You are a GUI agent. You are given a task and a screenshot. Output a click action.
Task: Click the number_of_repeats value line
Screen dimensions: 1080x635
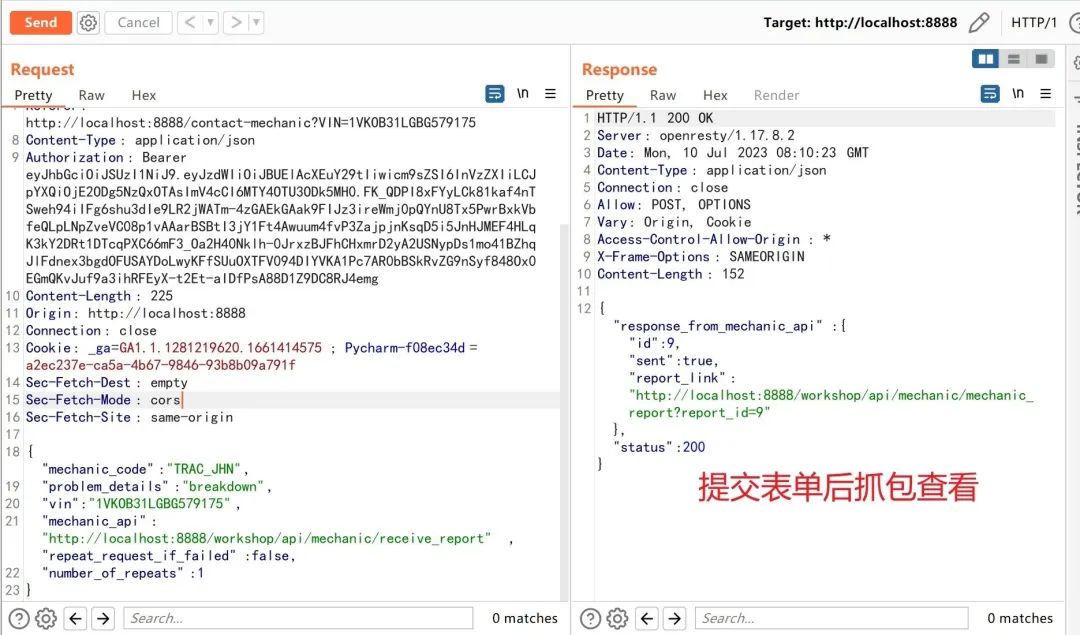click(123, 573)
